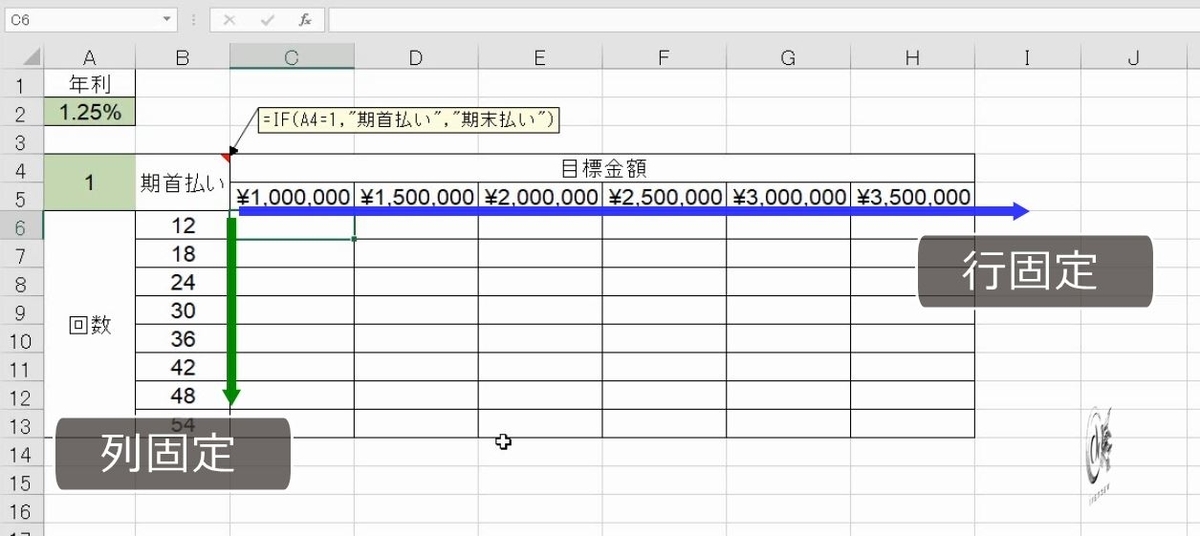
Task: Select row 4 header
Action: click(22, 168)
